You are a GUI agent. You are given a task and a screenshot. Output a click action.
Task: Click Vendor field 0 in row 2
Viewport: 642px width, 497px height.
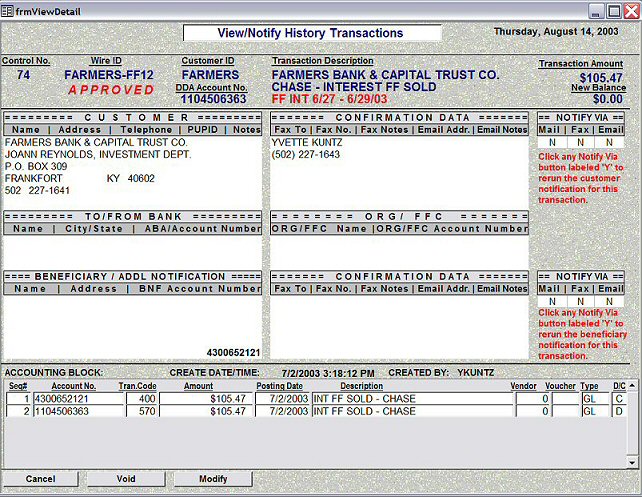coord(533,411)
